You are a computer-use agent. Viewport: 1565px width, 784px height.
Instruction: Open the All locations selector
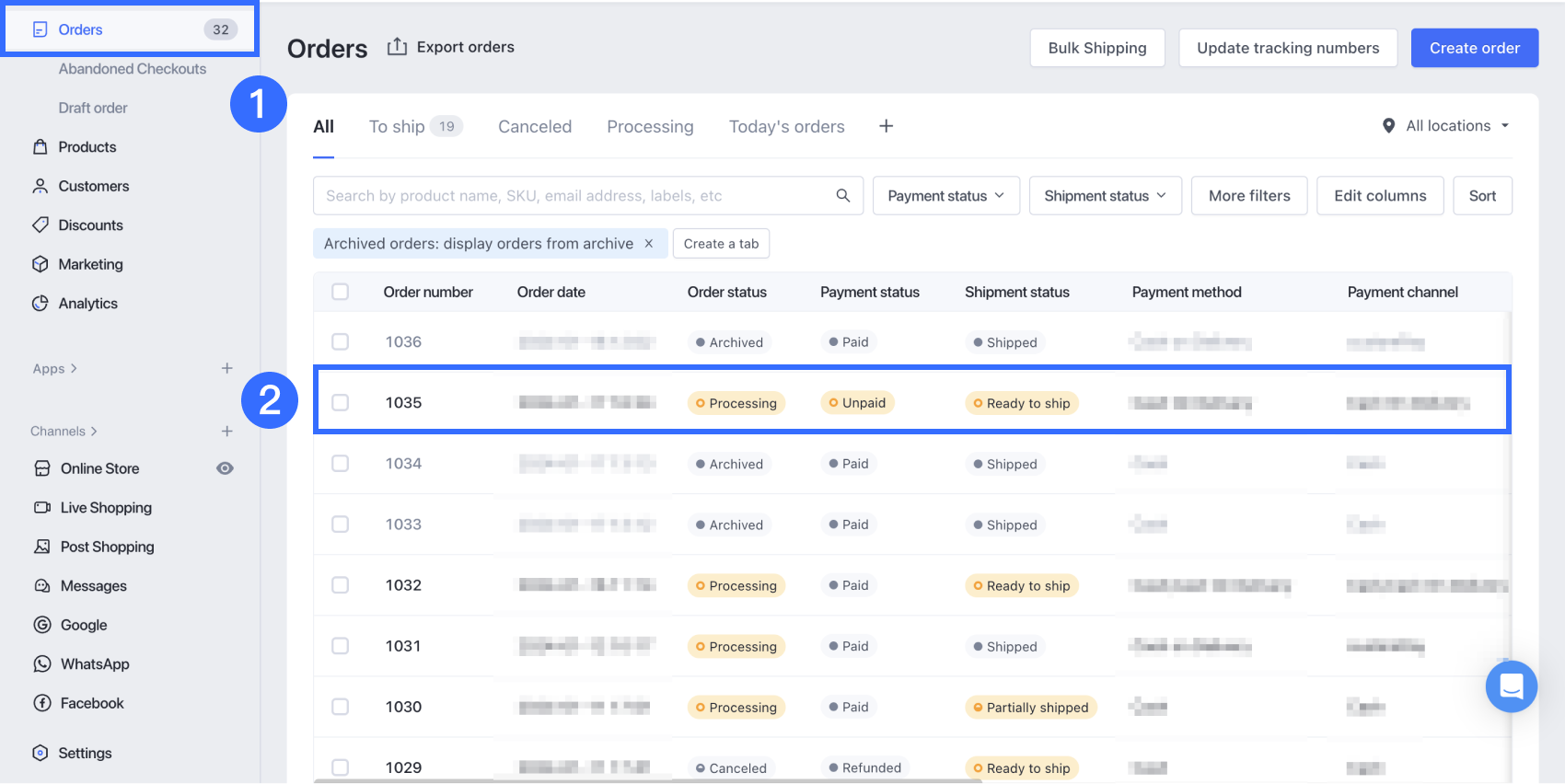(x=1446, y=126)
